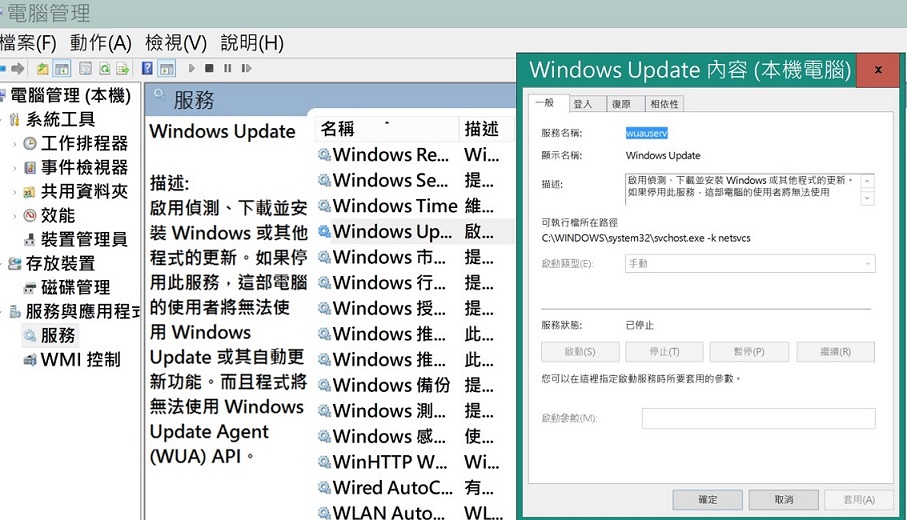Pause the service using pause icon
The image size is (907, 520).
tap(227, 68)
